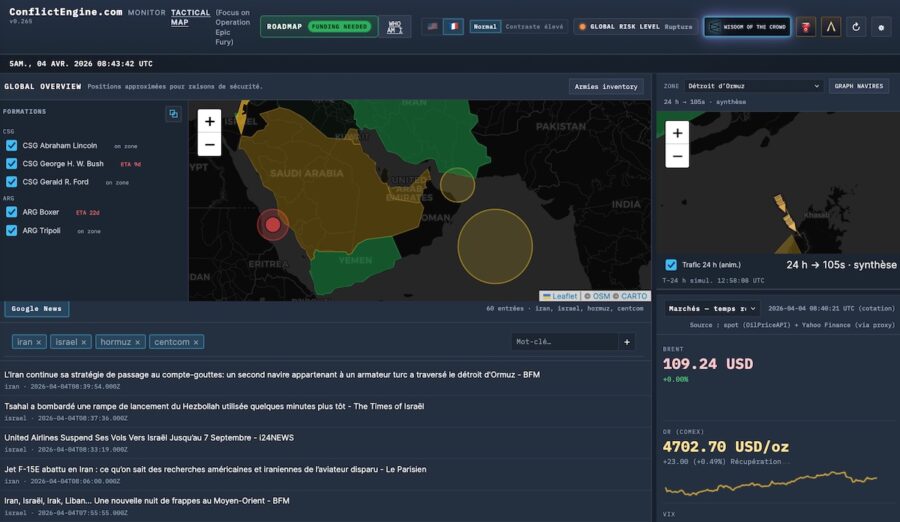Open the red badge icon beside Wisdom of the Crowd

point(806,27)
